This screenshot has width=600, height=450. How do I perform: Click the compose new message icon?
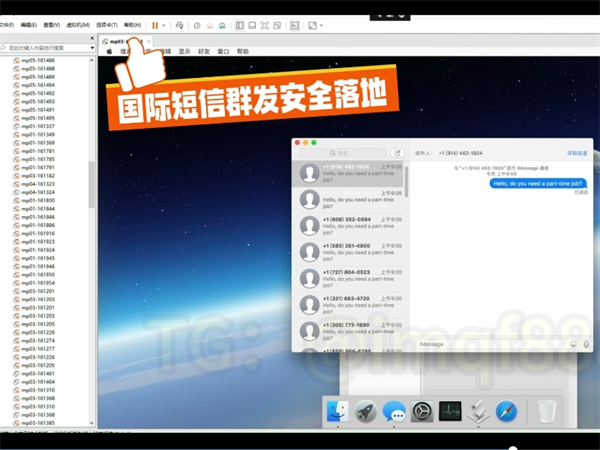(x=397, y=153)
